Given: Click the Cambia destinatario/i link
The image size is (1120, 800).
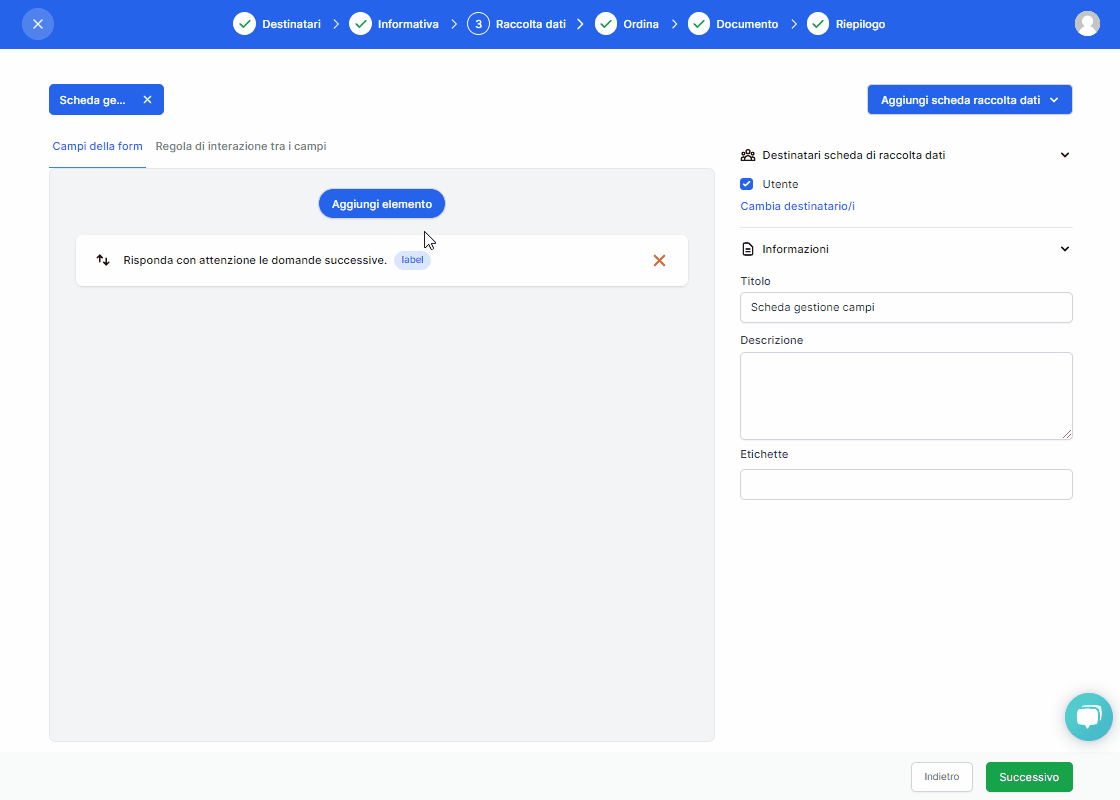Looking at the screenshot, I should (797, 206).
